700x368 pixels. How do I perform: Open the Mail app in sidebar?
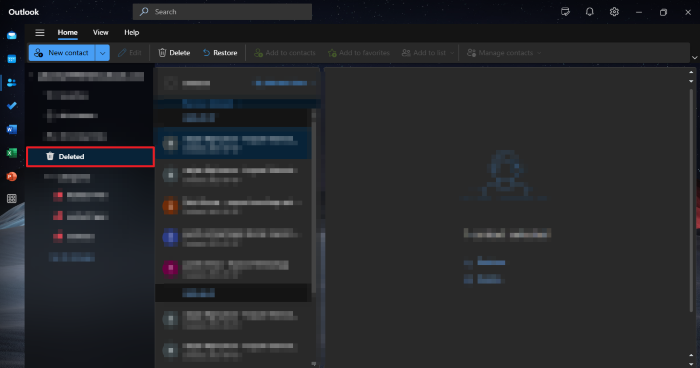point(12,35)
